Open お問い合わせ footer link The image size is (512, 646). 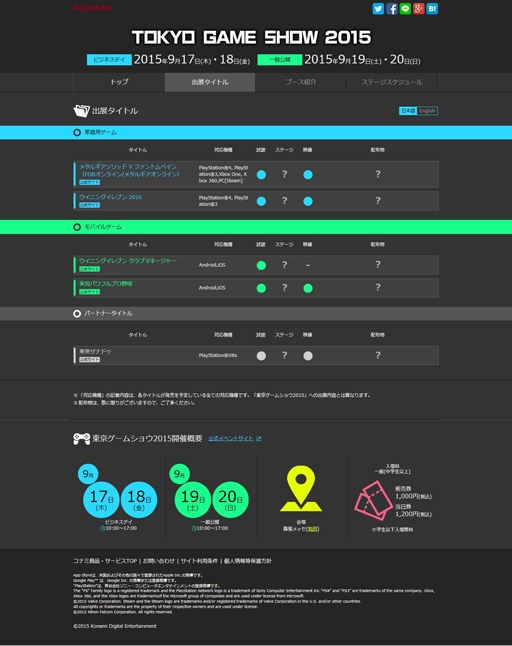coord(159,561)
